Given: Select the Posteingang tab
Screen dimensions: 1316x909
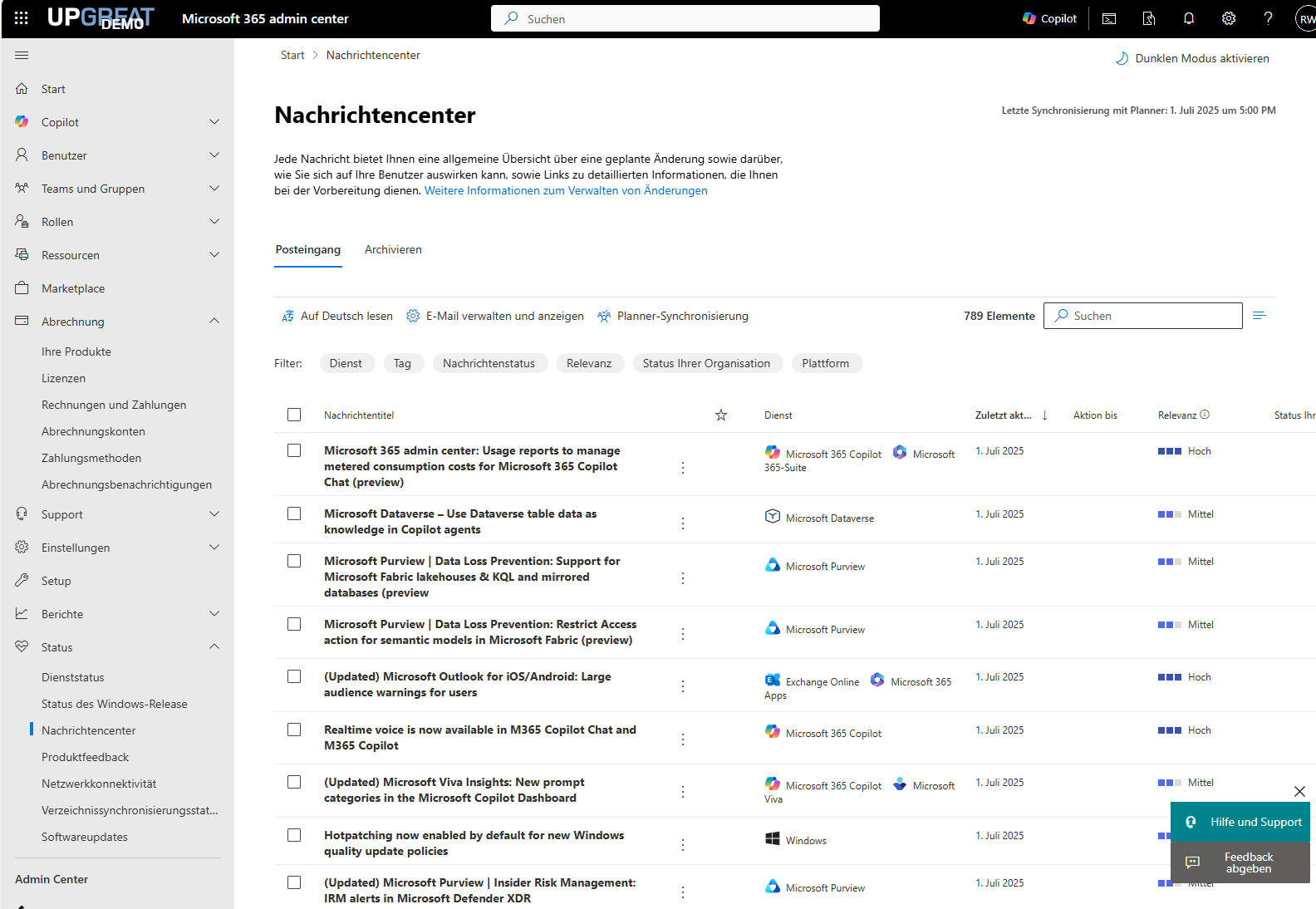Looking at the screenshot, I should tap(308, 250).
